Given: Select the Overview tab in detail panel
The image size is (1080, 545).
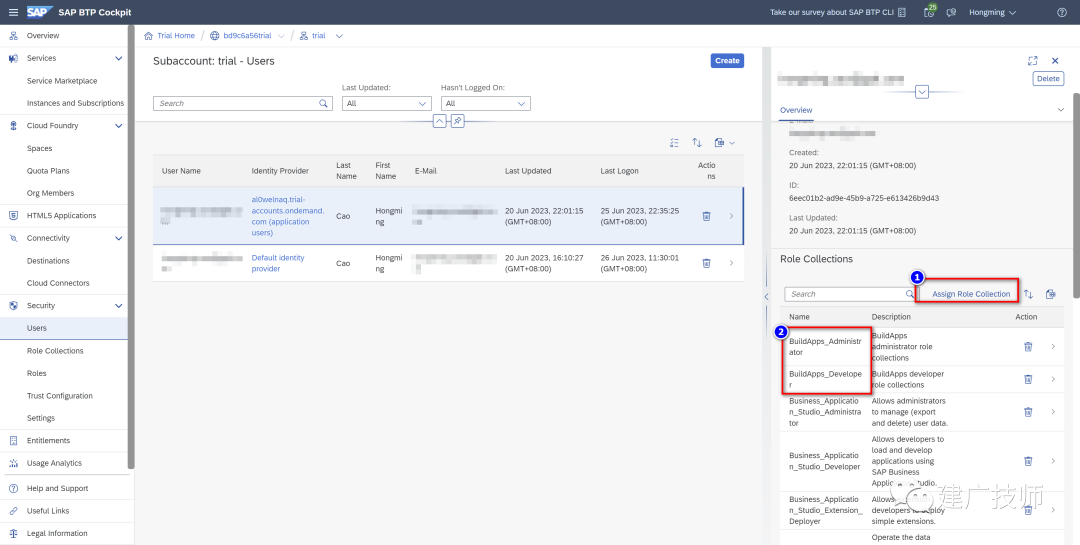Looking at the screenshot, I should 796,110.
